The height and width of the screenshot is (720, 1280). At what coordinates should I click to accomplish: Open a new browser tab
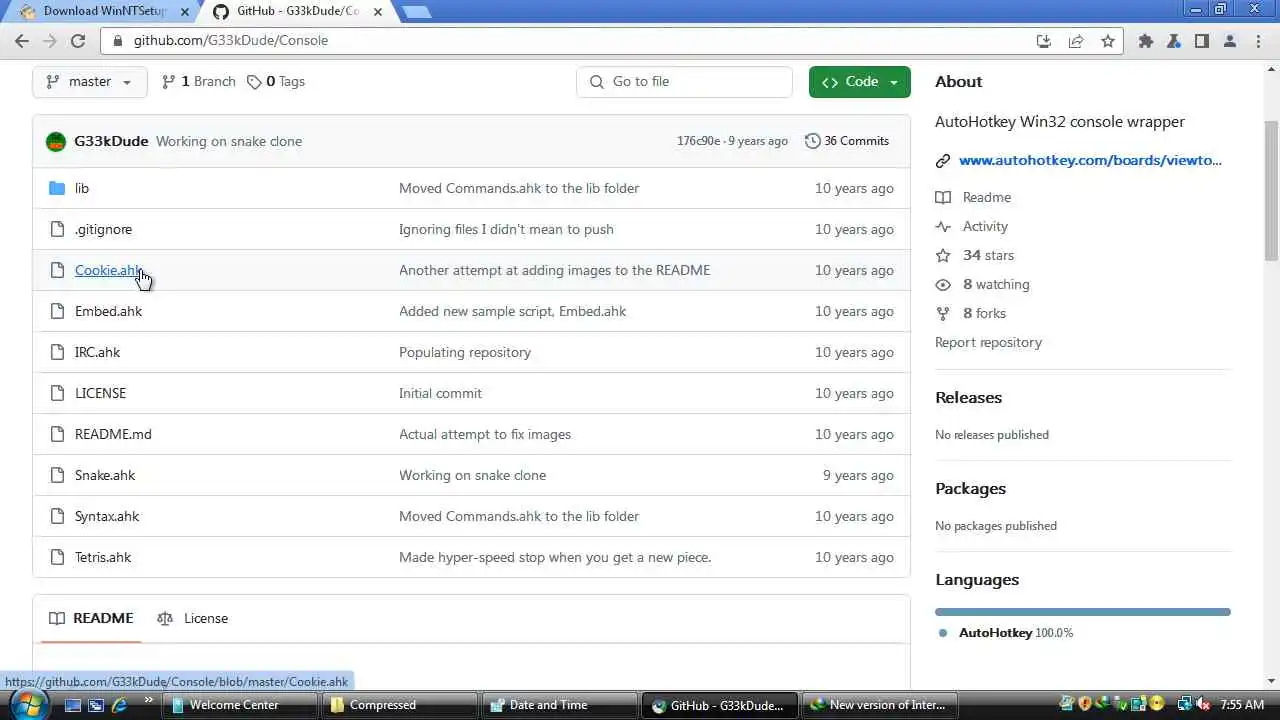415,12
